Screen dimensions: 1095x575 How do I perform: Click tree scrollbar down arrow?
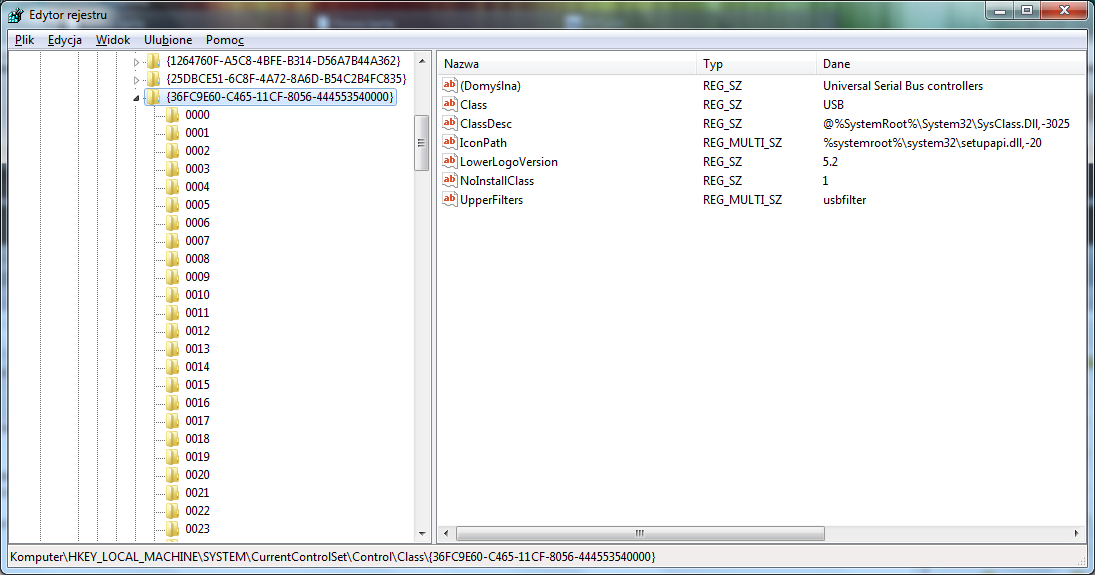coord(422,534)
